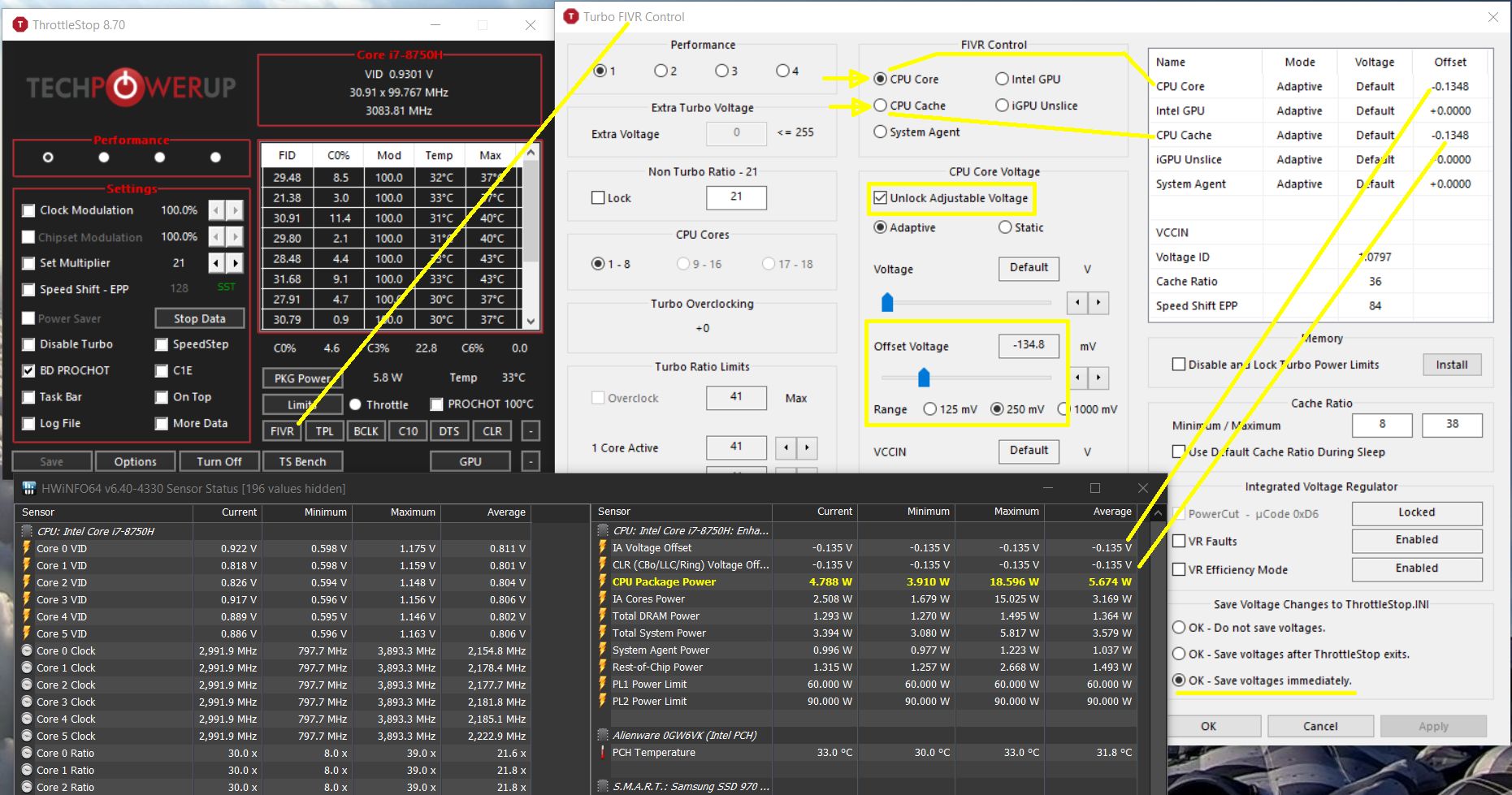The width and height of the screenshot is (1512, 795).
Task: Select the CPU Cache radio button
Action: [x=880, y=106]
